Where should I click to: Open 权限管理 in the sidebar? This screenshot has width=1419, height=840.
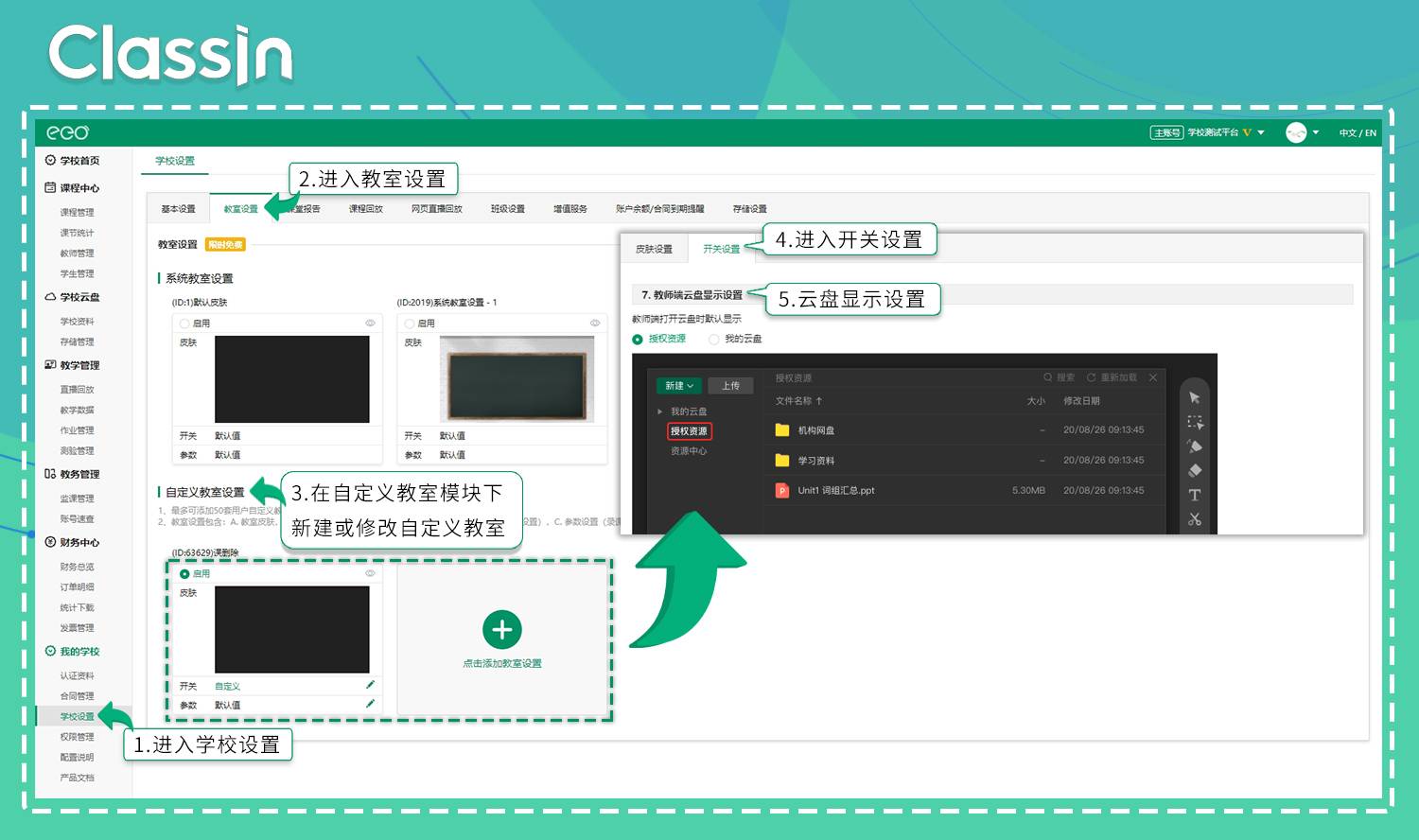pyautogui.click(x=77, y=737)
